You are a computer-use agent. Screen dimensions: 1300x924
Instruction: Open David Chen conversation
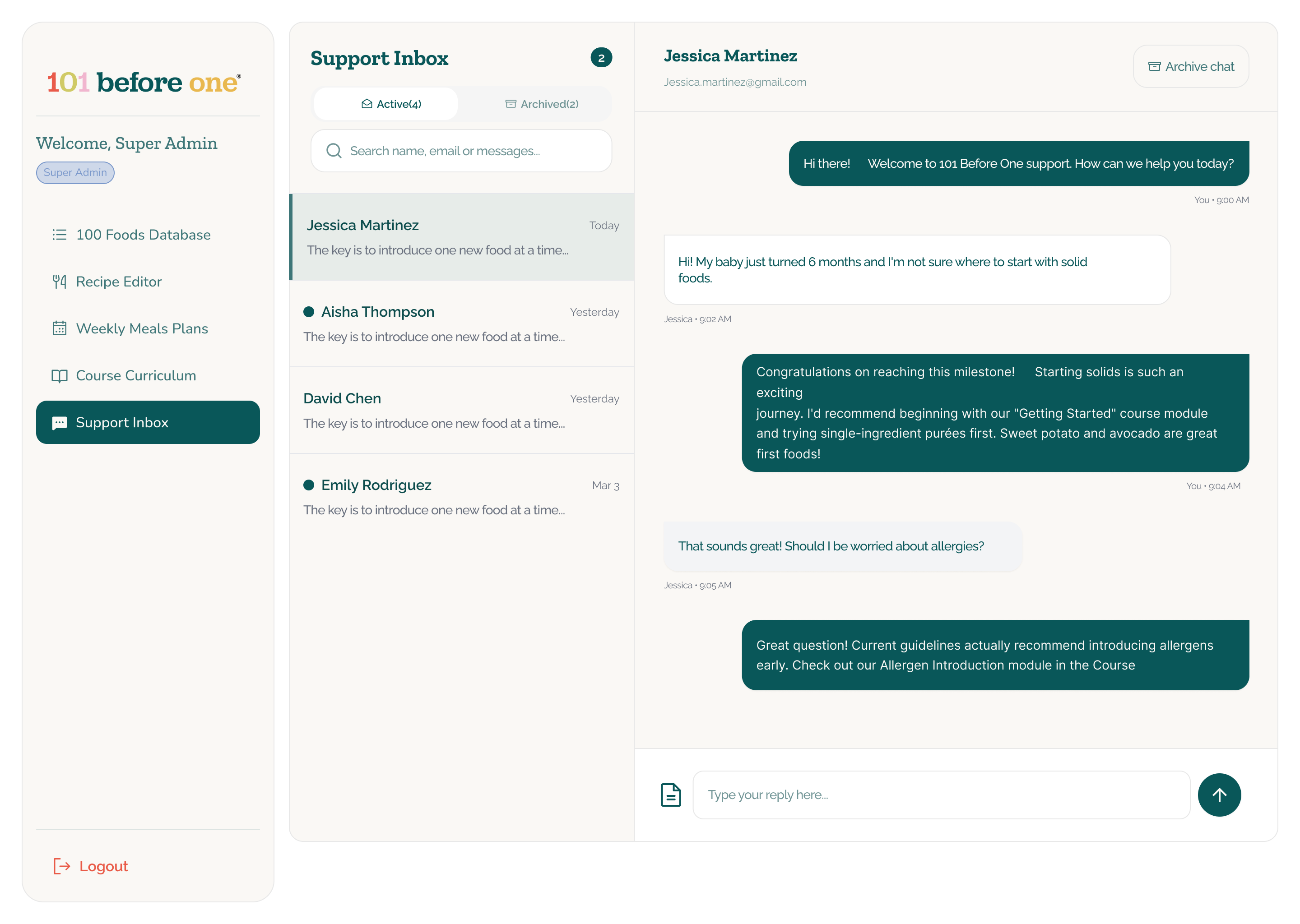(462, 410)
